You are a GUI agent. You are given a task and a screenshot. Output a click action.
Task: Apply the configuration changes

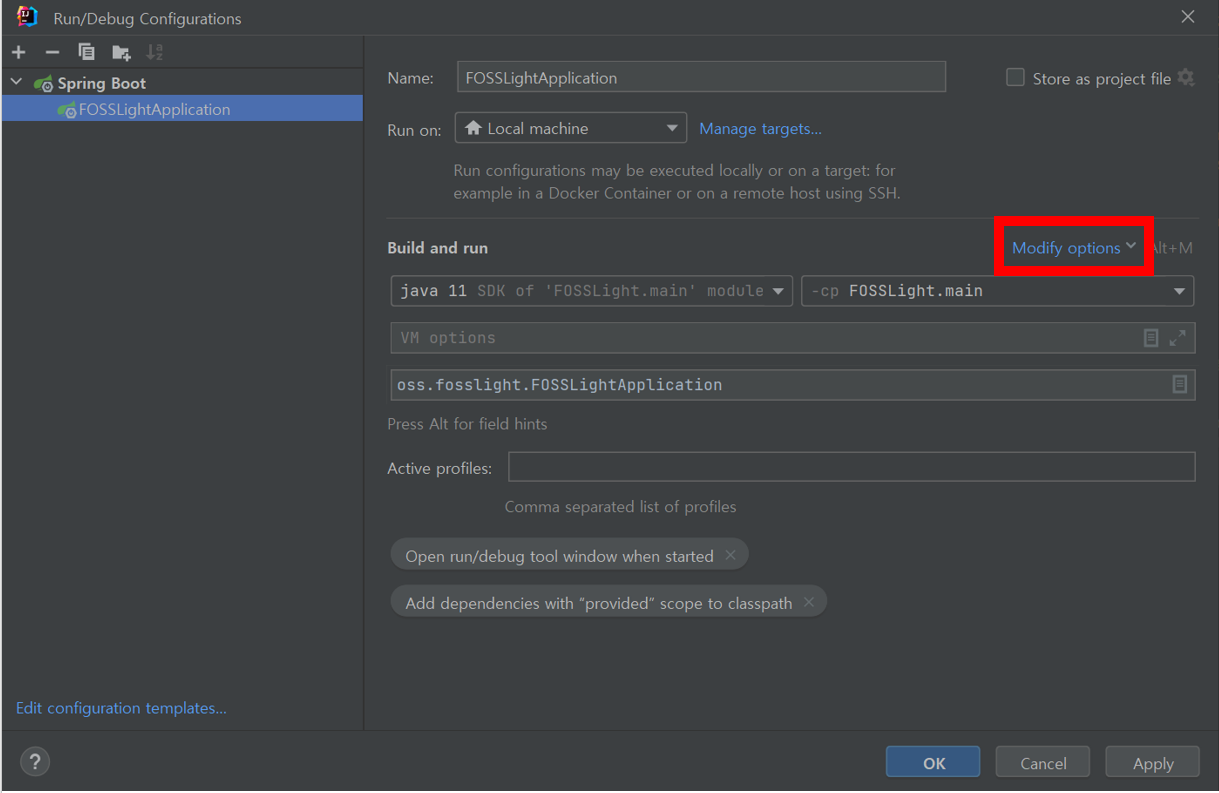tap(1153, 762)
